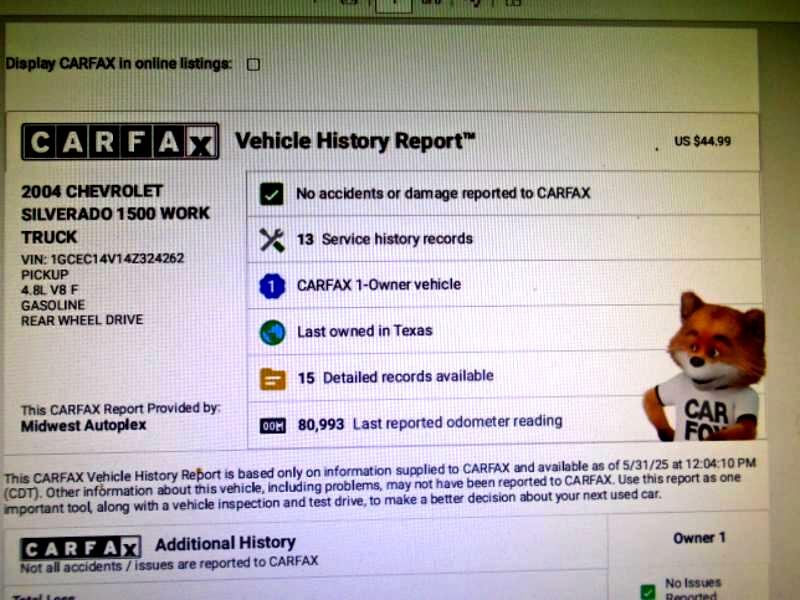Click the Owner 1 column header
This screenshot has width=800, height=600.
699,538
